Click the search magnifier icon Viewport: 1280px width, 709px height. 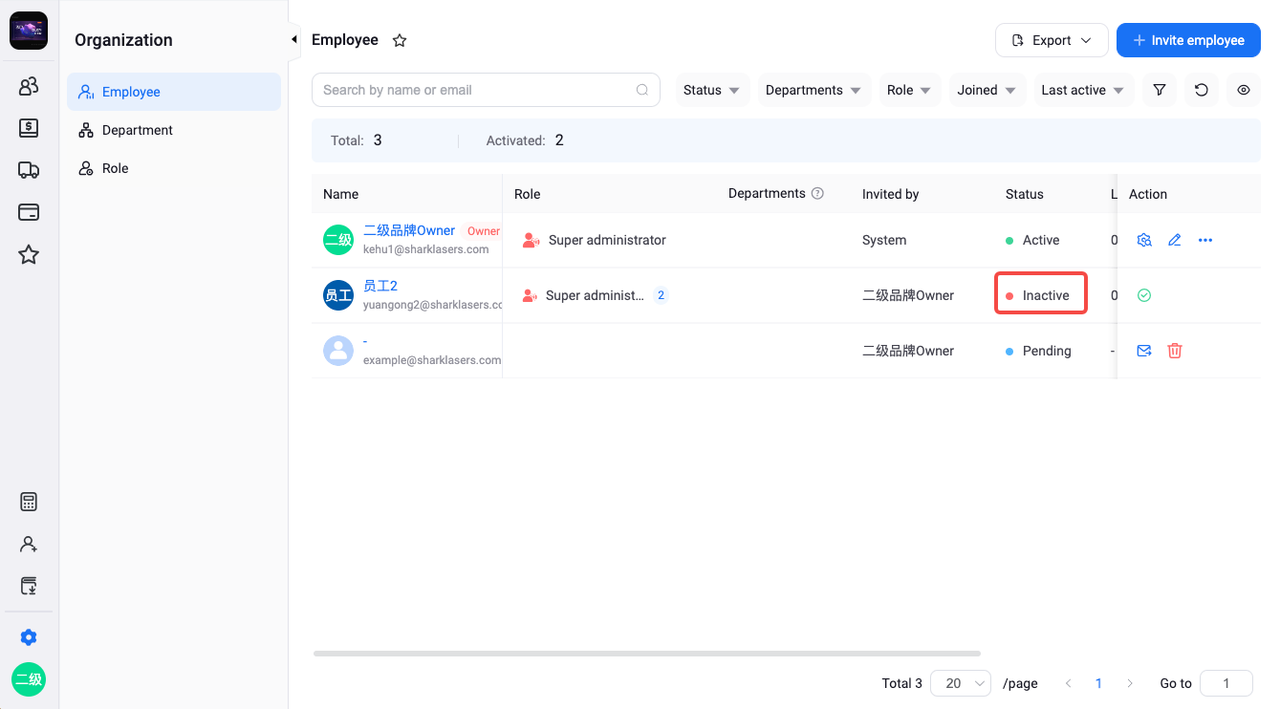642,90
